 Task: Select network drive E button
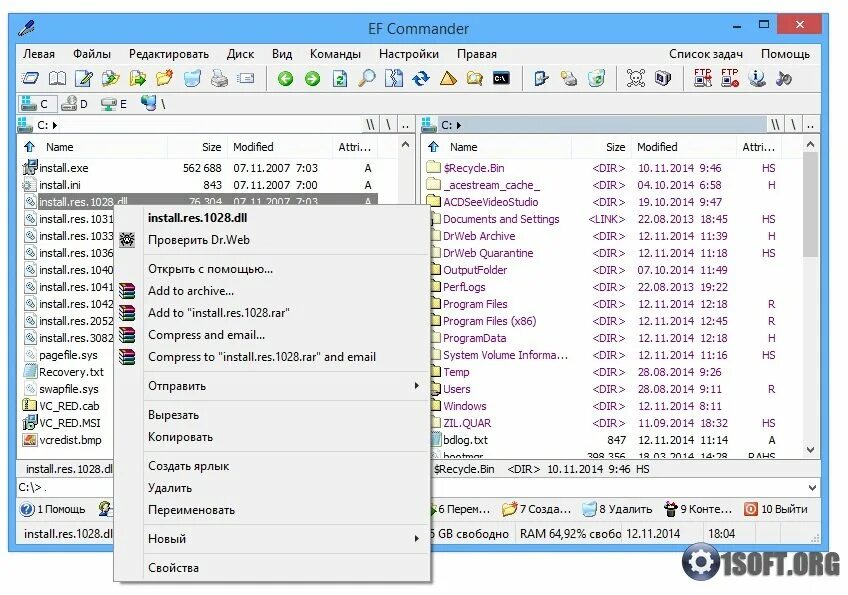[x=114, y=103]
